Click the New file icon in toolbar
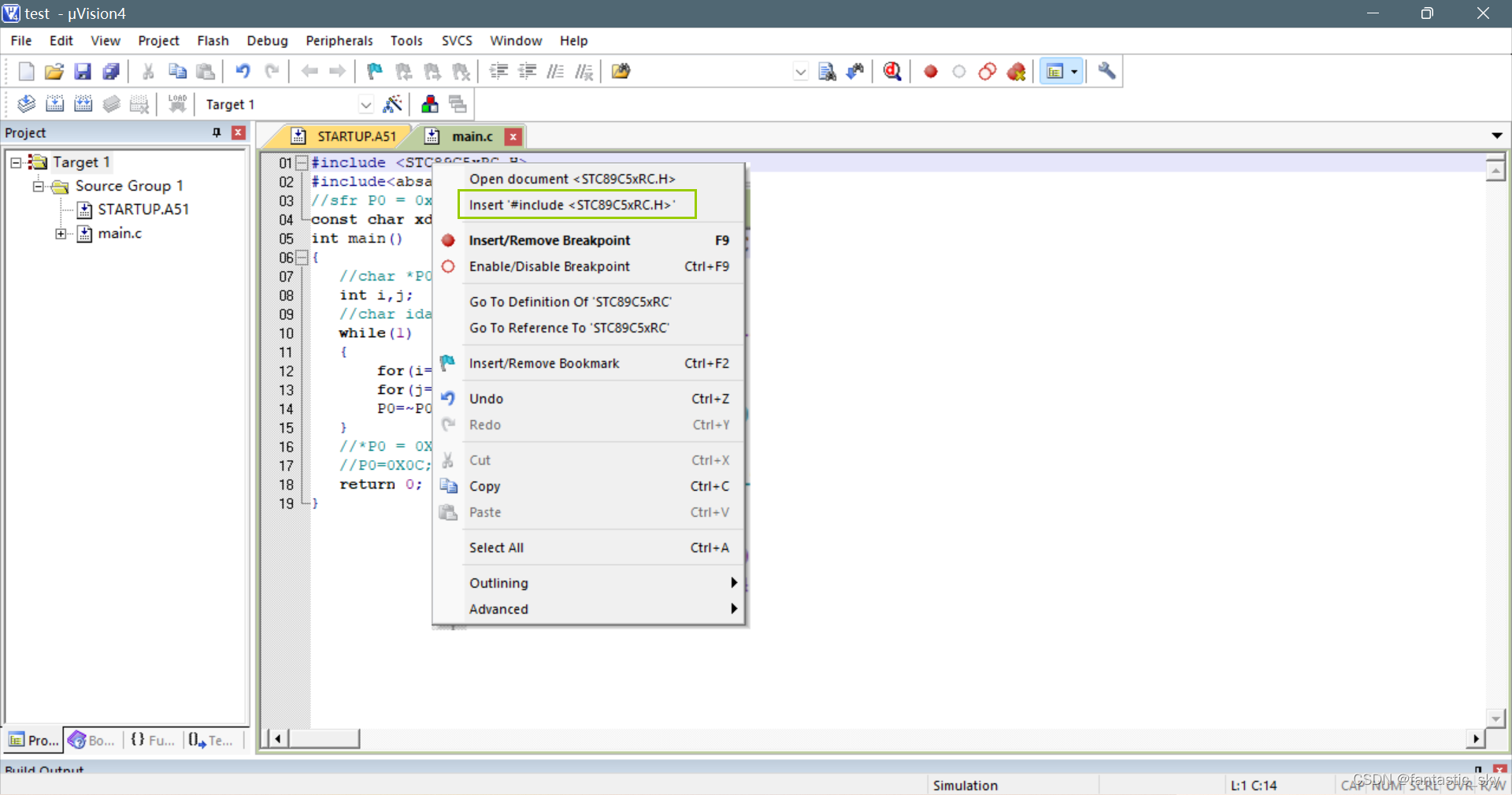The width and height of the screenshot is (1512, 795). [x=26, y=72]
